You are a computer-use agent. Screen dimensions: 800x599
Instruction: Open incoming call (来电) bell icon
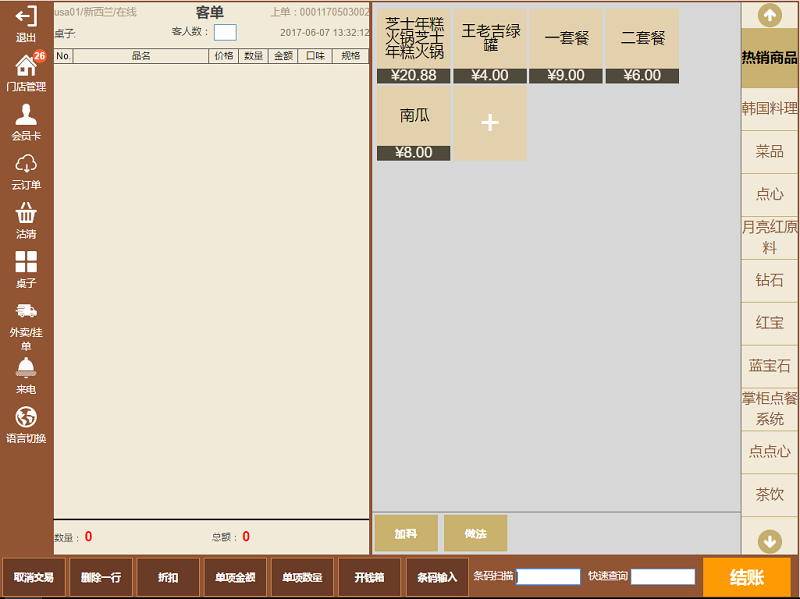pos(26,367)
